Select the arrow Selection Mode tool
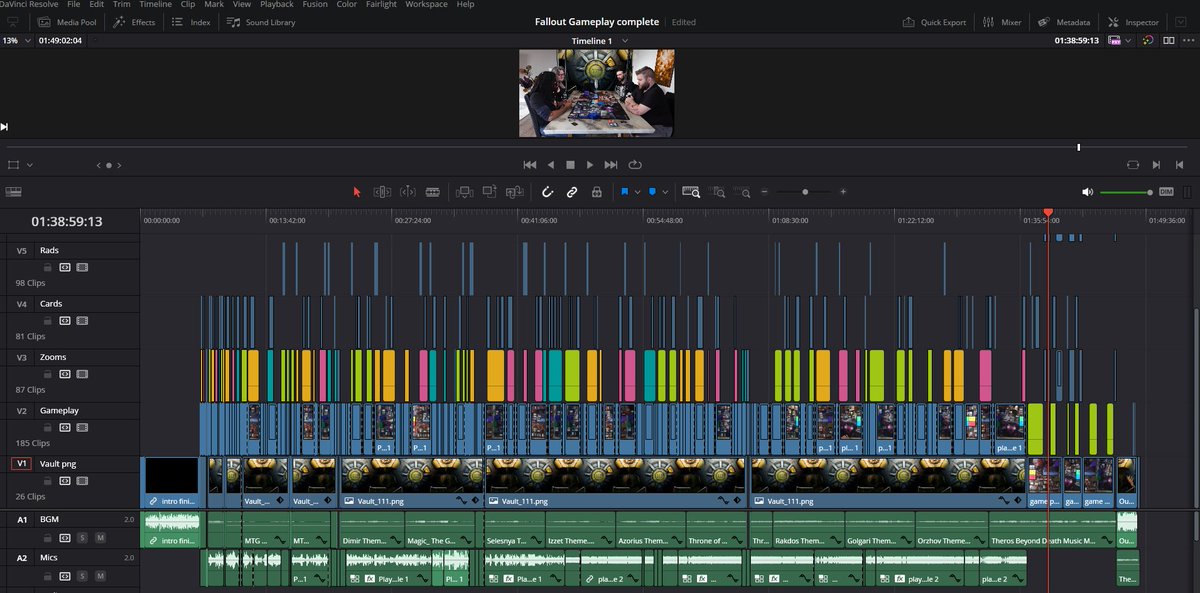Image resolution: width=1200 pixels, height=593 pixels. pyautogui.click(x=357, y=191)
